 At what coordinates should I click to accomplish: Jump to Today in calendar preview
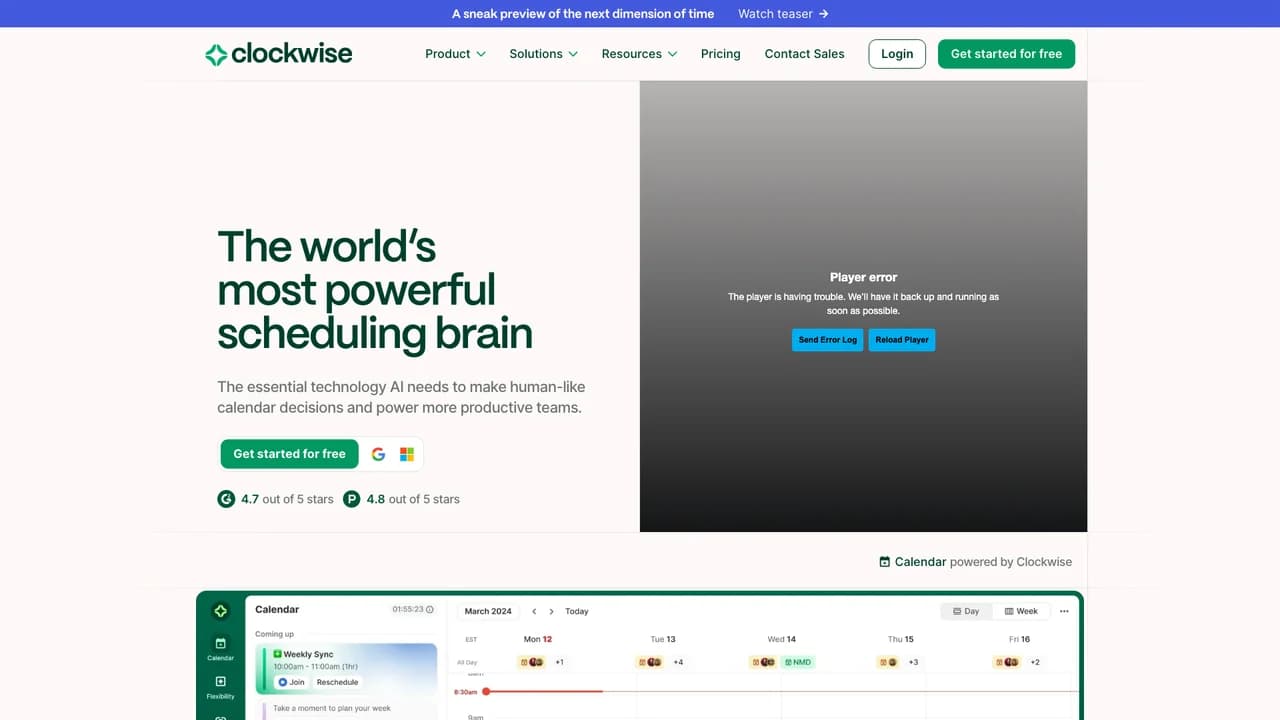577,611
